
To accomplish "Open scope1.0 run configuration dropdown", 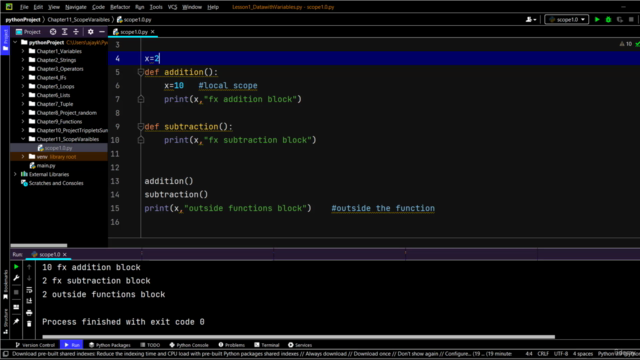I will click(x=567, y=19).
